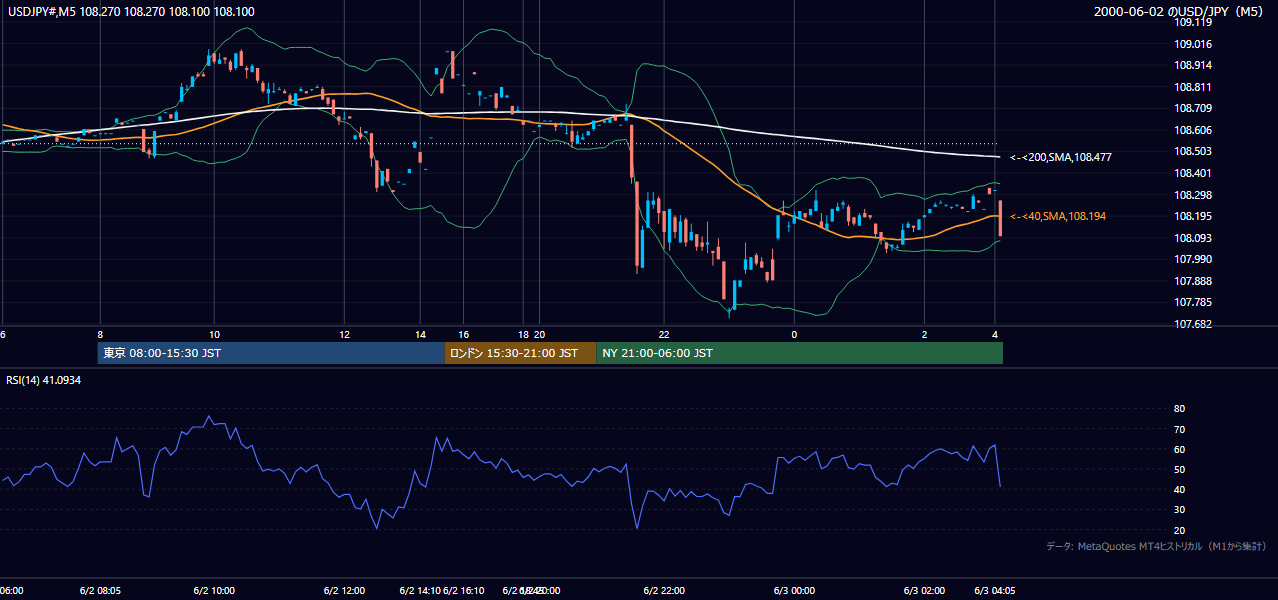Click RSI scale value 80

[x=1180, y=409]
